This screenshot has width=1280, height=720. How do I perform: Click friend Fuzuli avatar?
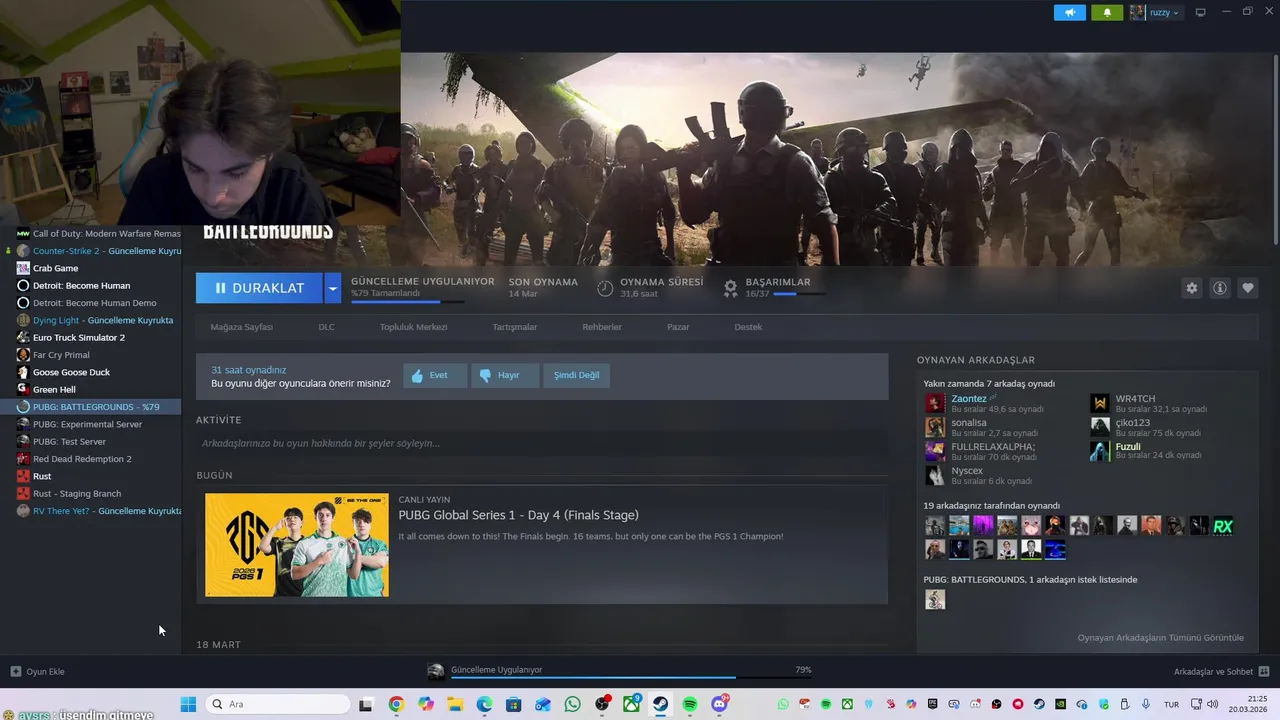(x=1100, y=451)
